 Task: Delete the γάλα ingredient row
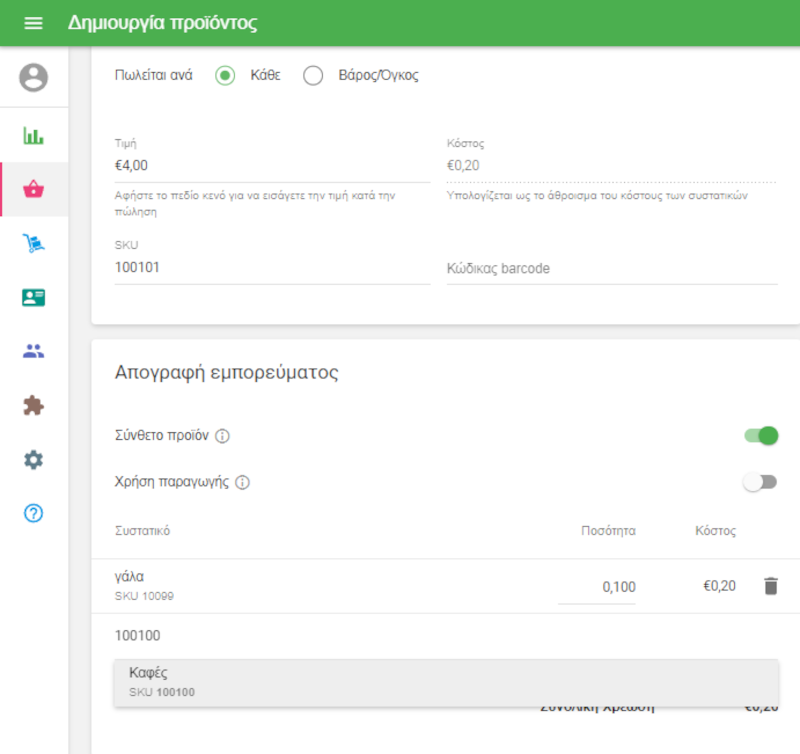770,586
